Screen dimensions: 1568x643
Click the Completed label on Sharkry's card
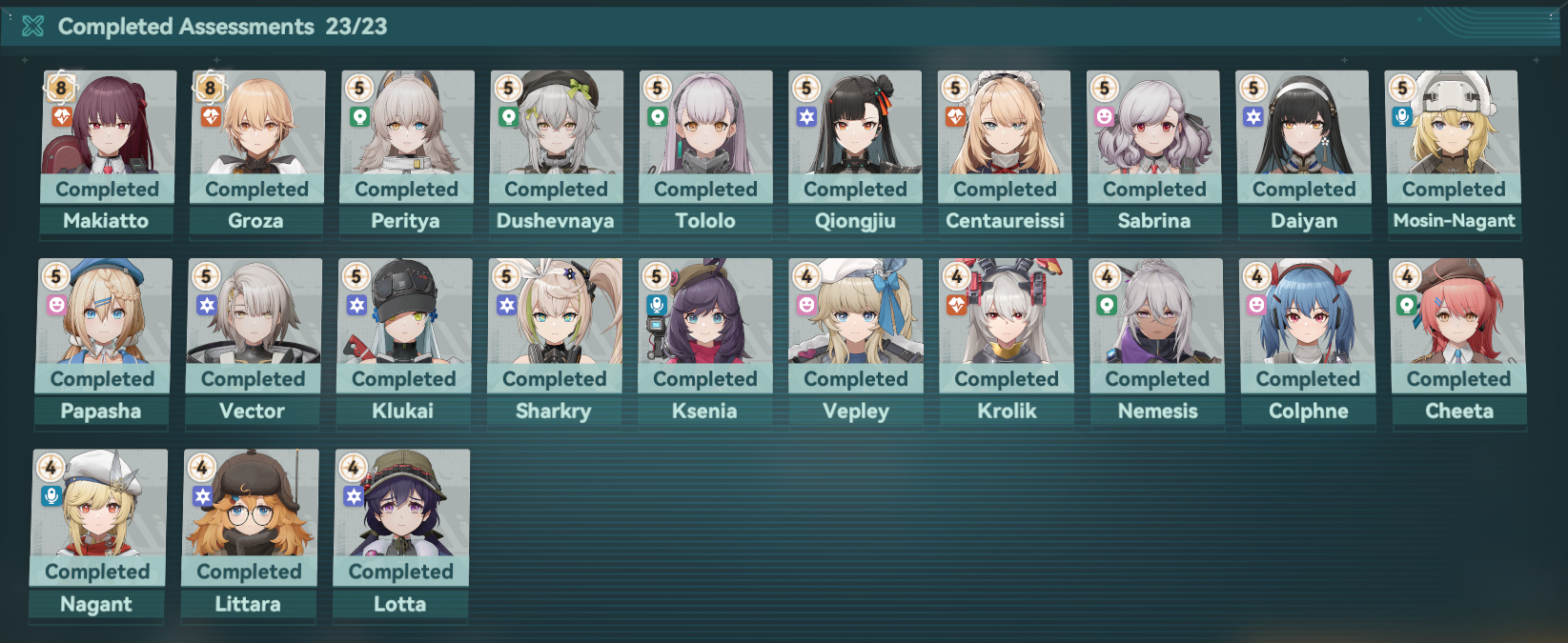[555, 379]
